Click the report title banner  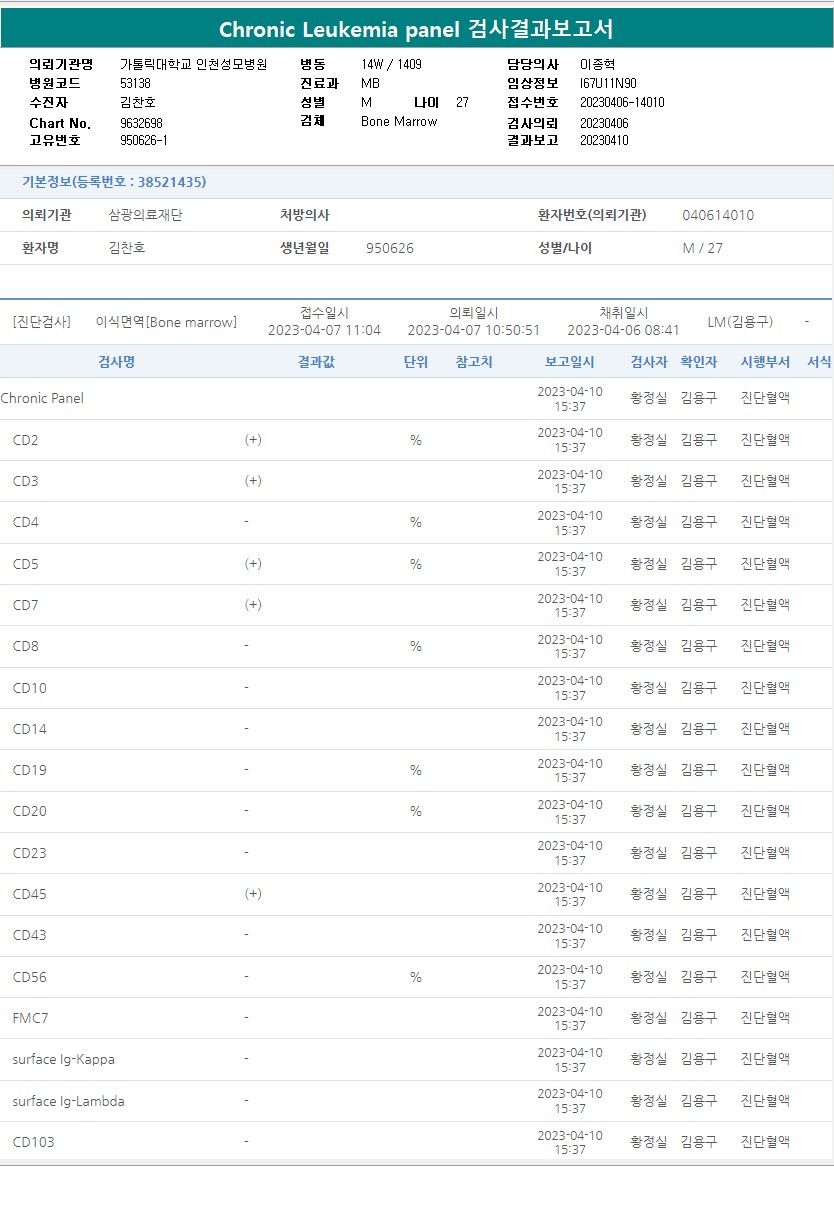(x=417, y=29)
